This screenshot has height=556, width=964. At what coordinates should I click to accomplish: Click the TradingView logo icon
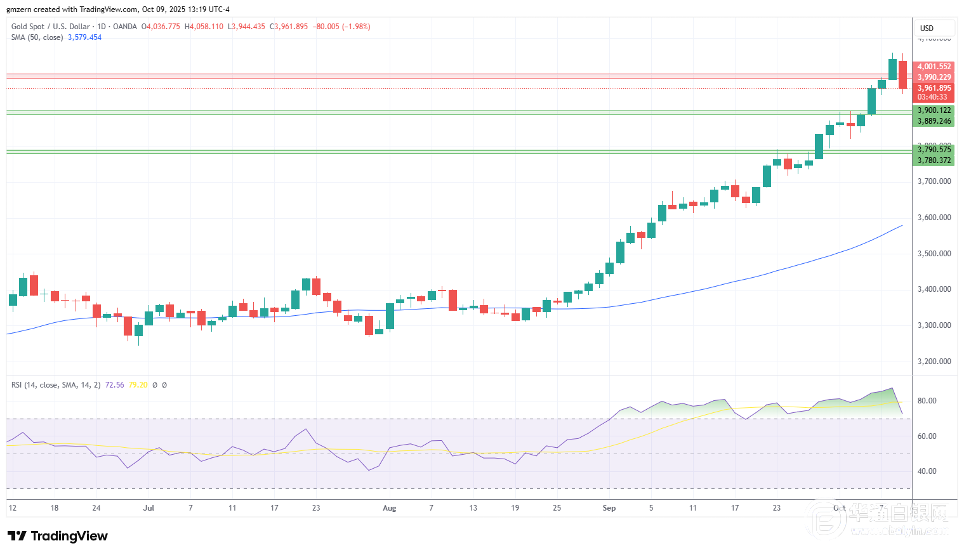click(x=19, y=535)
